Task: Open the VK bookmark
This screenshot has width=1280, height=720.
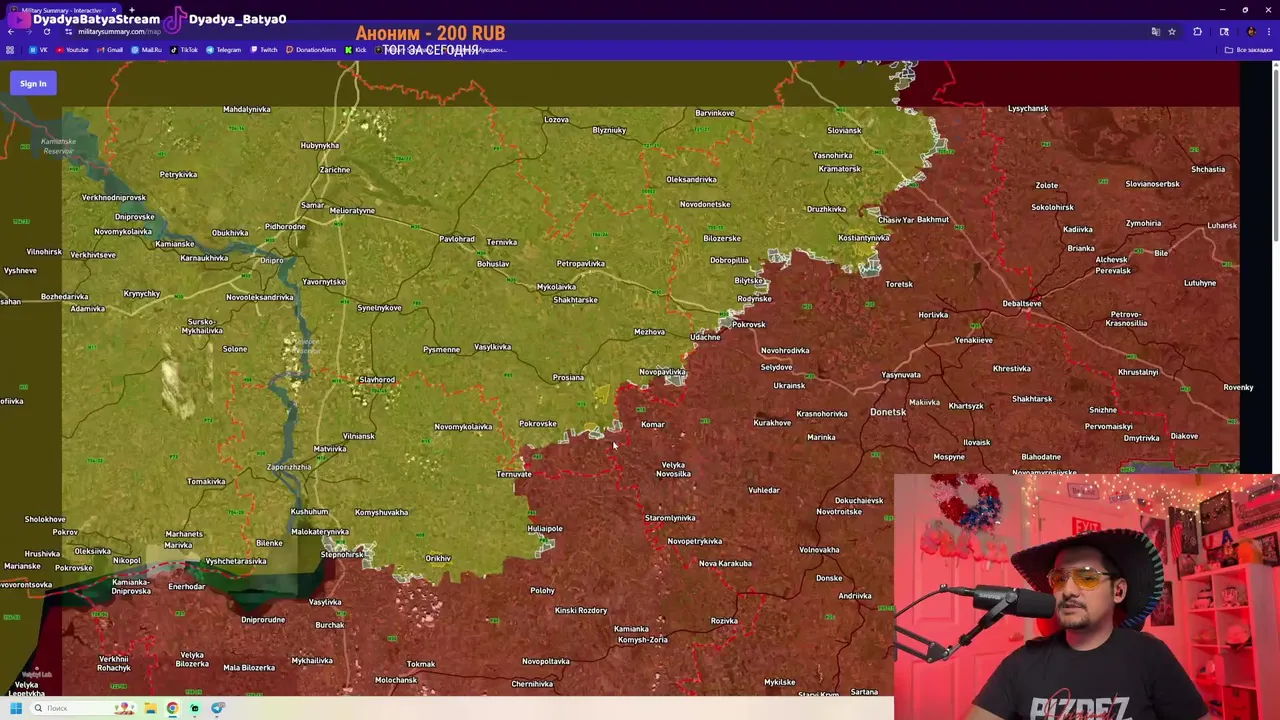Action: coord(39,50)
